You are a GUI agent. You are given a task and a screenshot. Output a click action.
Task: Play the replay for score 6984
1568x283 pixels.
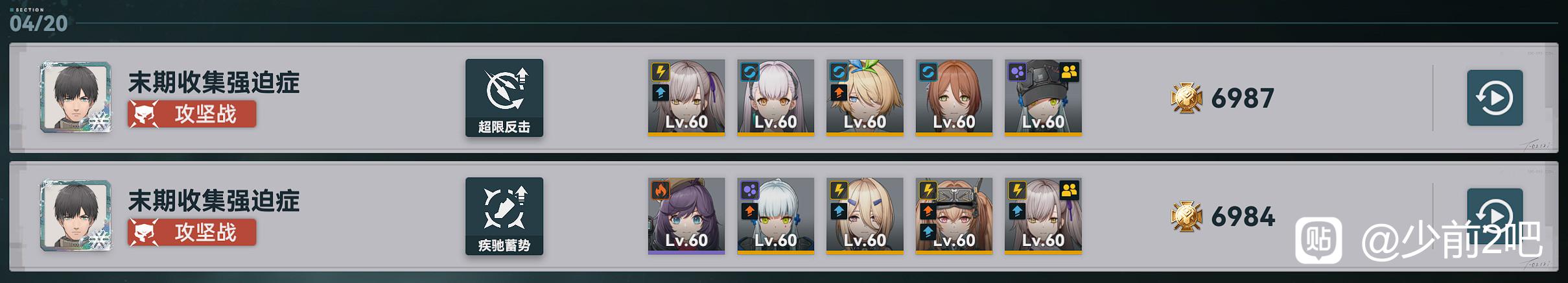point(1494,215)
